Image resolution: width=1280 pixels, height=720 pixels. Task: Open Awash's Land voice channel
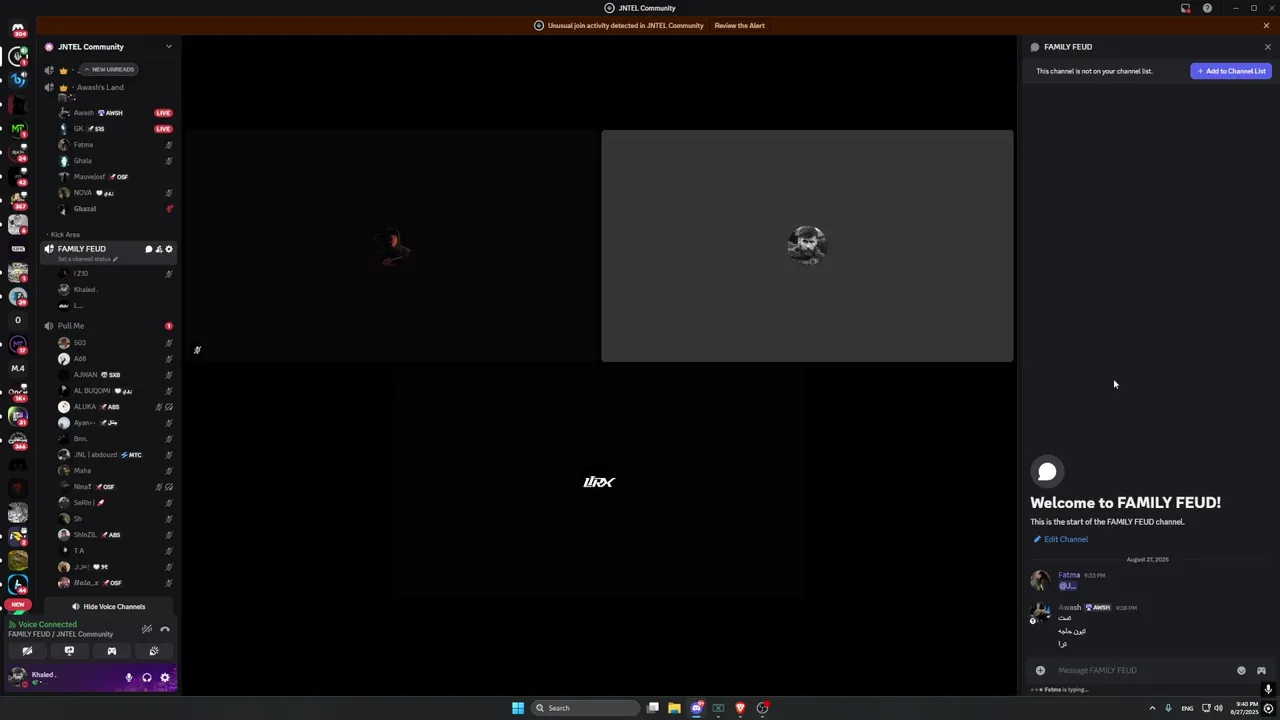point(100,87)
